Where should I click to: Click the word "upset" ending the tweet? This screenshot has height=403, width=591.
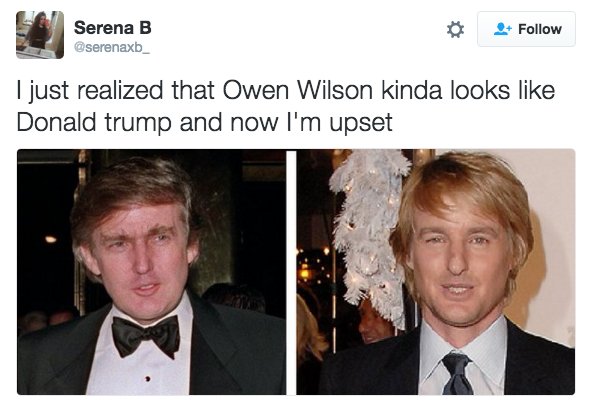(x=361, y=123)
